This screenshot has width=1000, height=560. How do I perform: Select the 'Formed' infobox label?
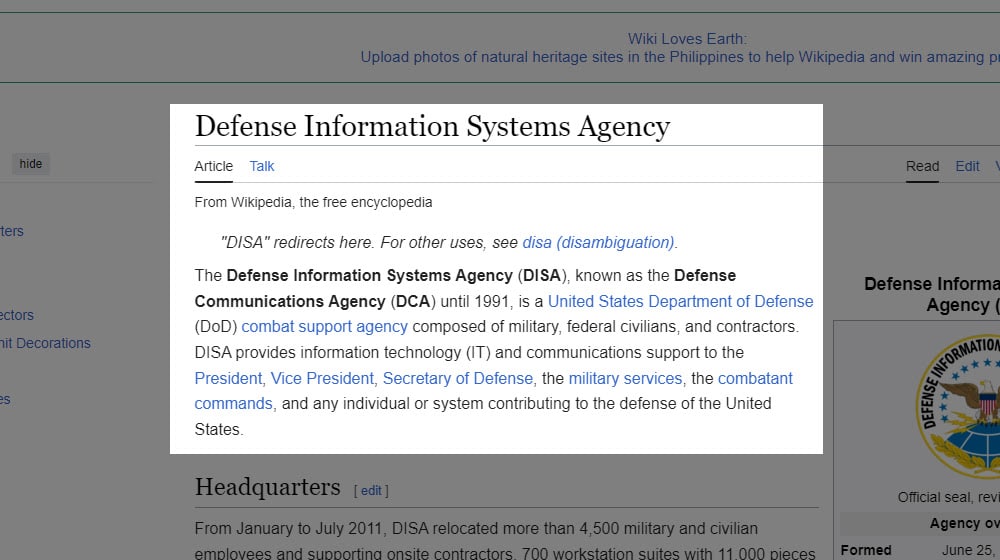click(865, 550)
